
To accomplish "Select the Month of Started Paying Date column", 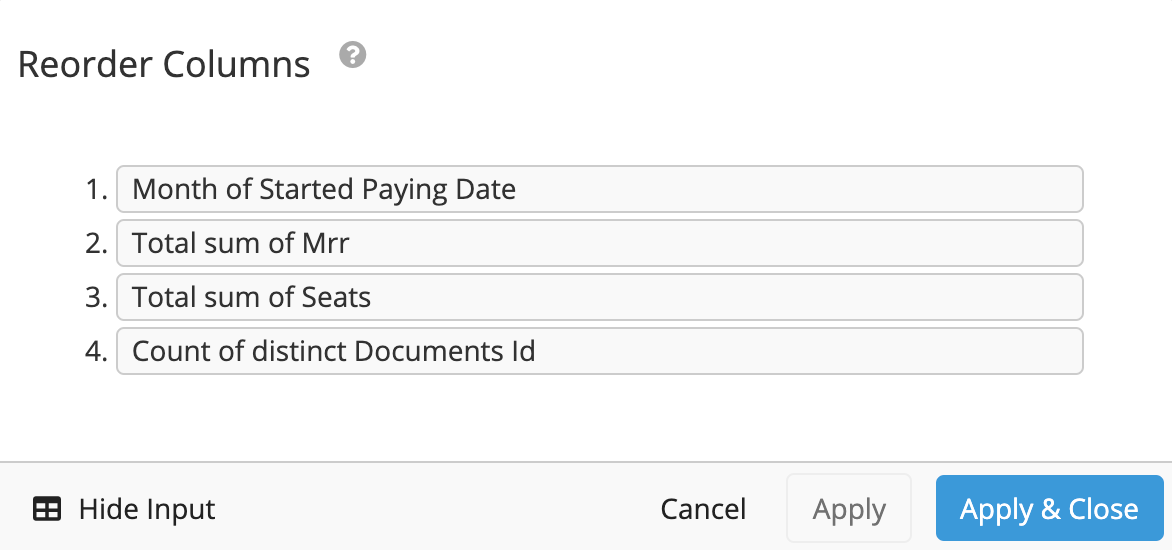I will pos(599,189).
